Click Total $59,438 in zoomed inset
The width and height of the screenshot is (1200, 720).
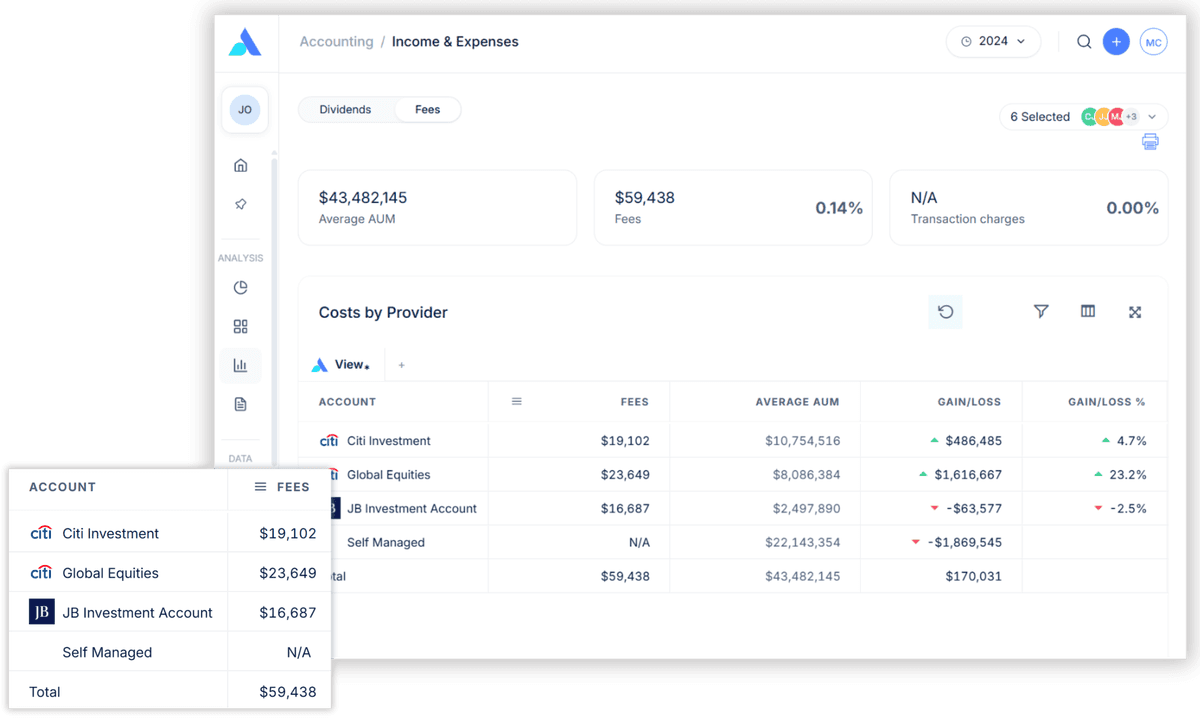[169, 692]
